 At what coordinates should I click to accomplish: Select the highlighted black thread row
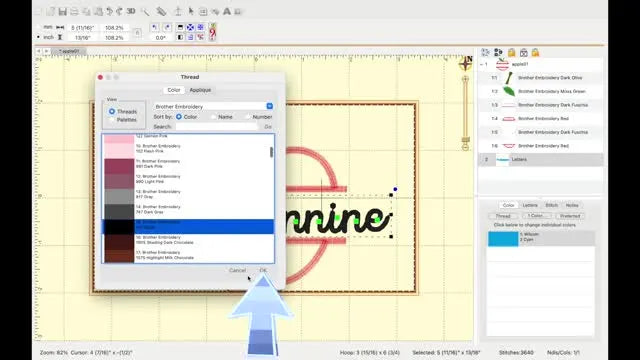188,227
